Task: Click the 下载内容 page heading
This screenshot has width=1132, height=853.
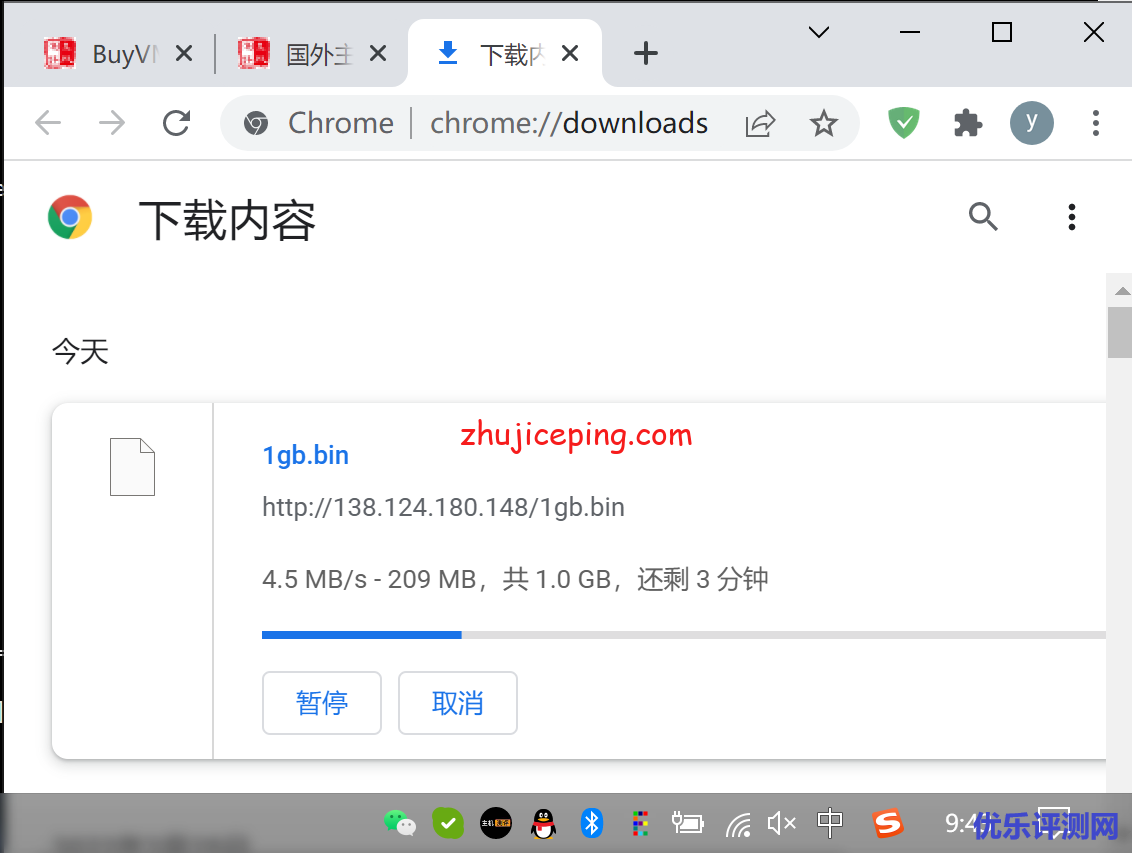Action: pyautogui.click(x=227, y=220)
